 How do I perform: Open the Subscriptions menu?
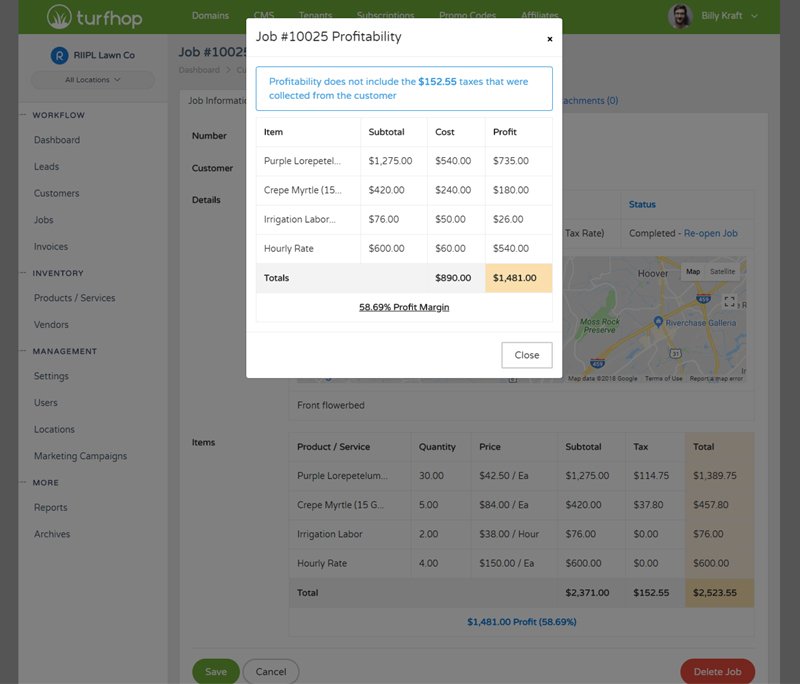tap(385, 16)
